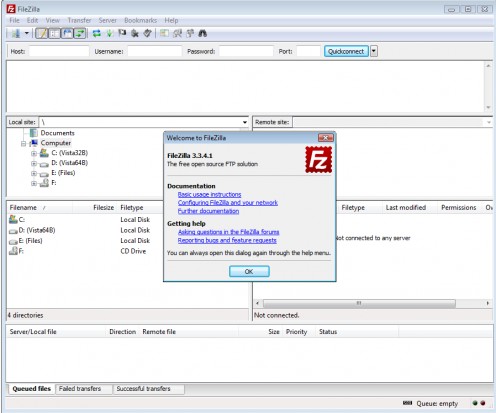Expand the F: drive tree node
496x413 pixels.
click(34, 183)
